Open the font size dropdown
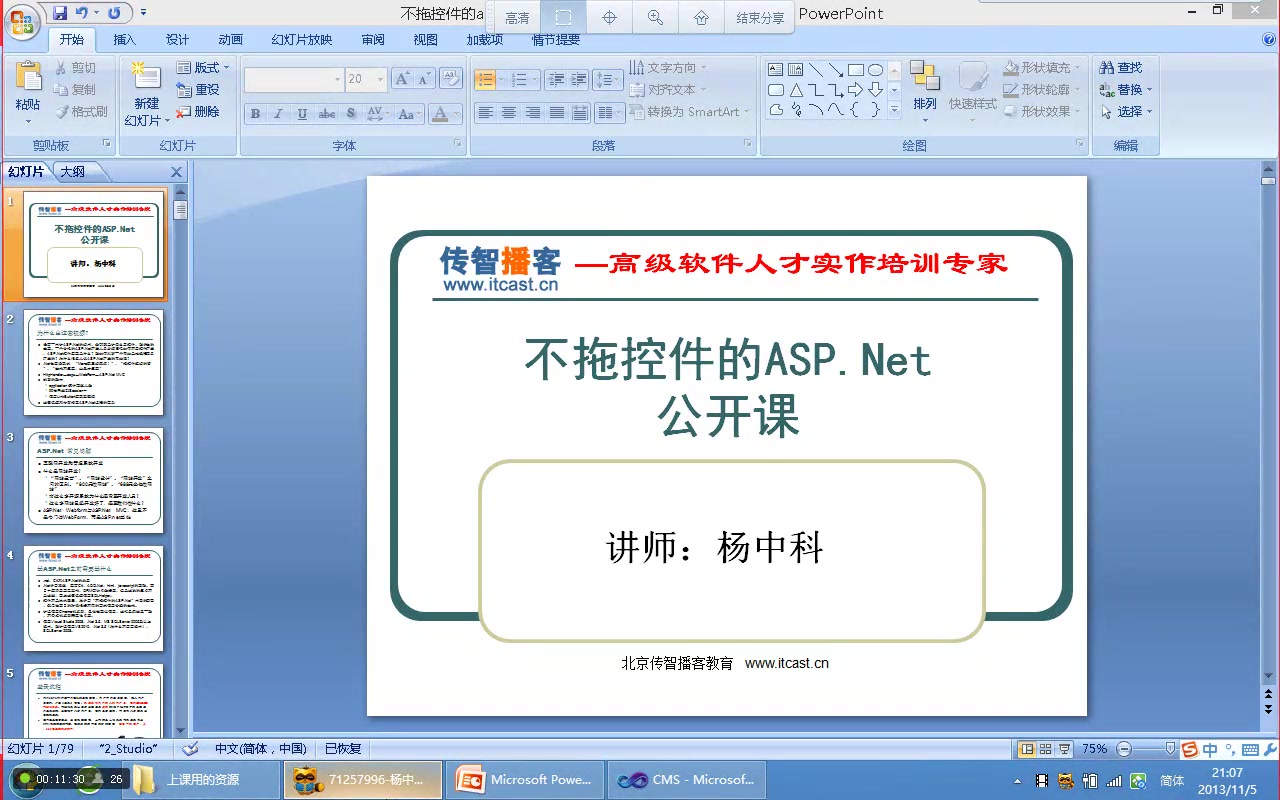Image resolution: width=1280 pixels, height=800 pixels. (381, 79)
